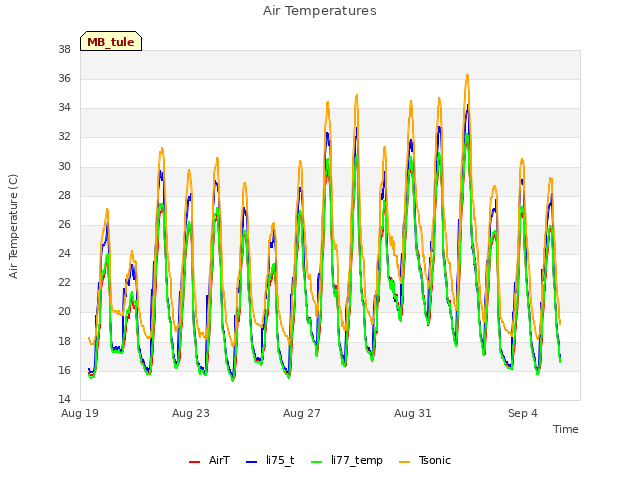This screenshot has width=640, height=480.
Task: Click the Aug 23 x-axis tick label
Action: [x=191, y=413]
